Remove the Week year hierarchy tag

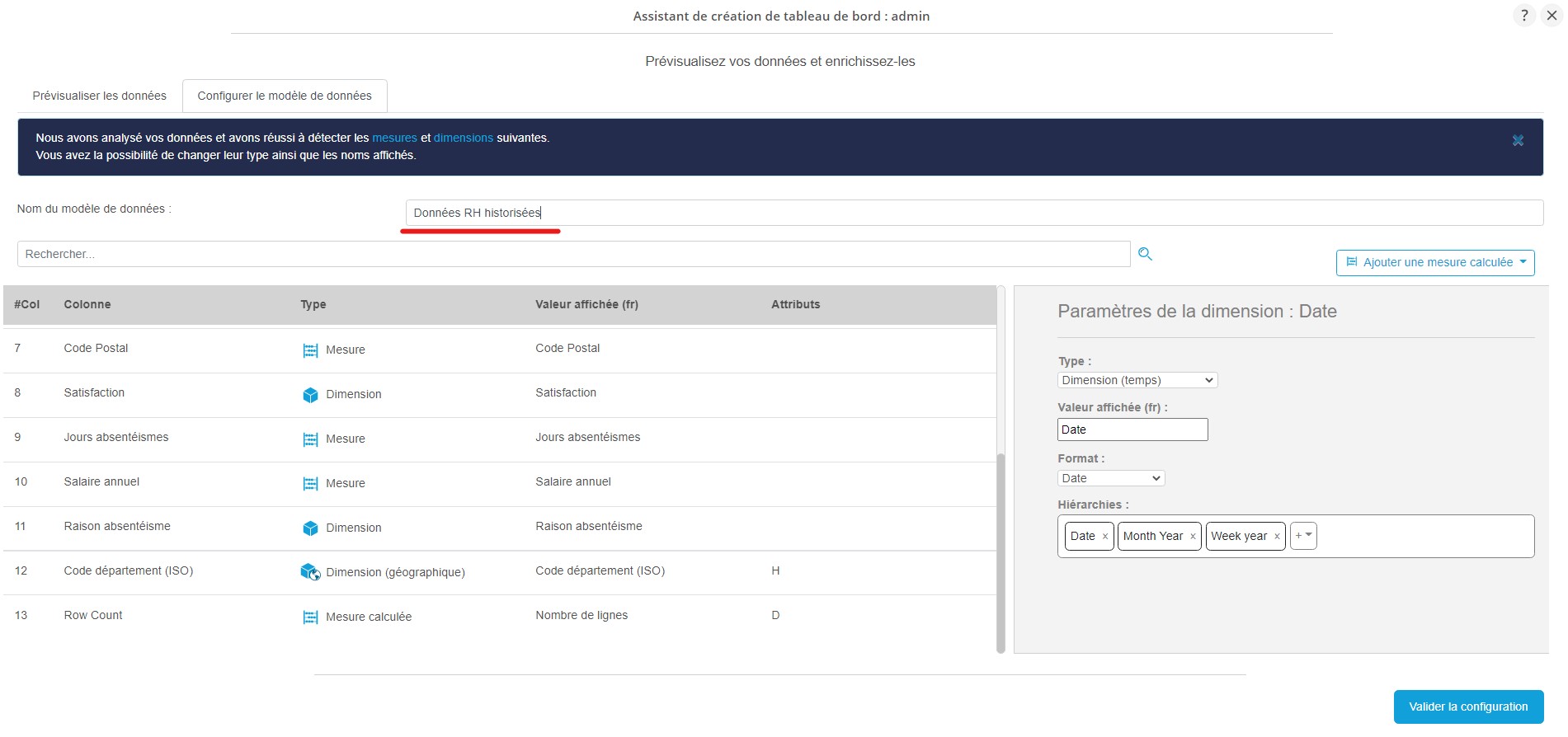point(1277,537)
